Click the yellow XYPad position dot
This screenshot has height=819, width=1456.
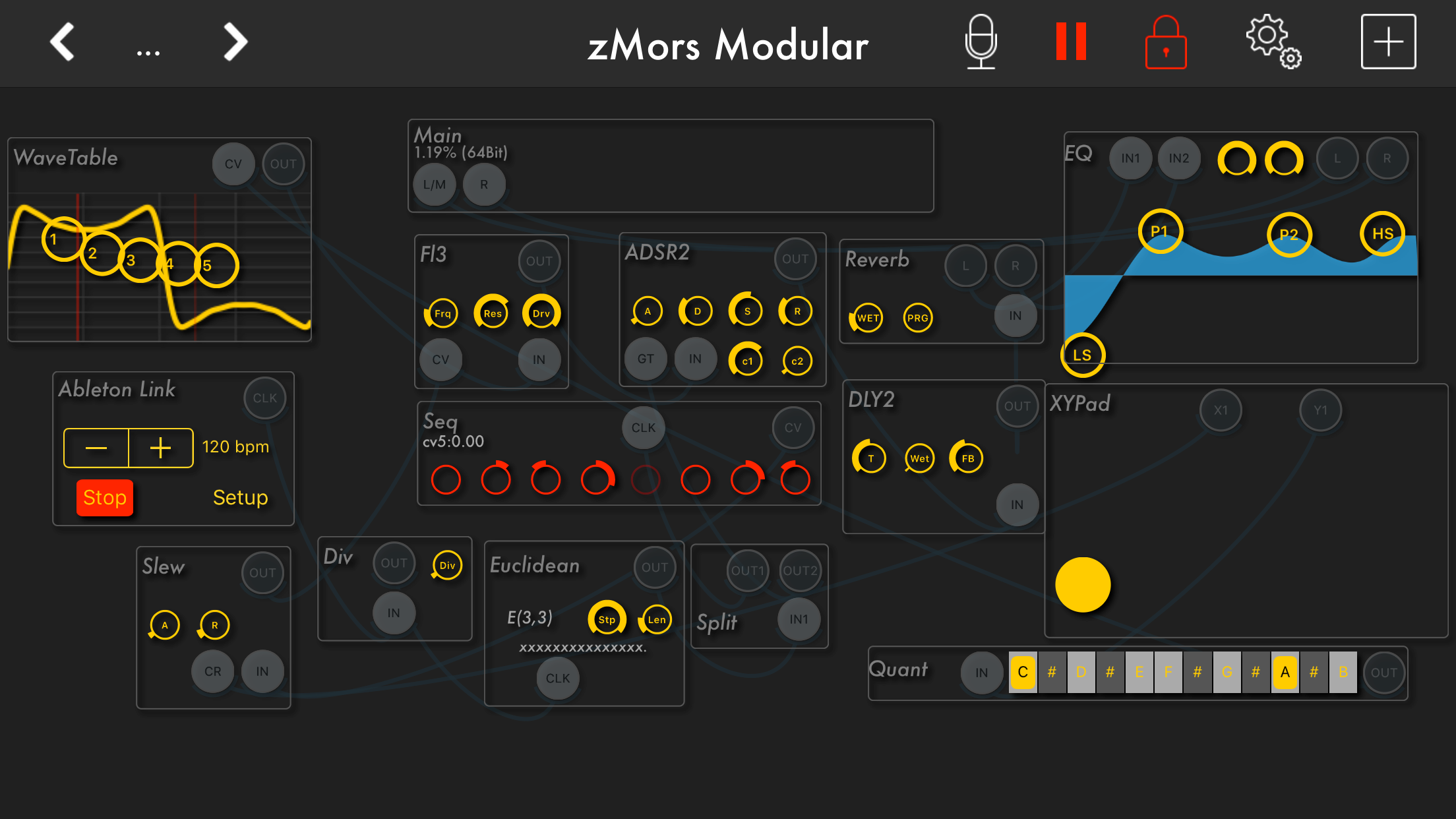(1082, 585)
